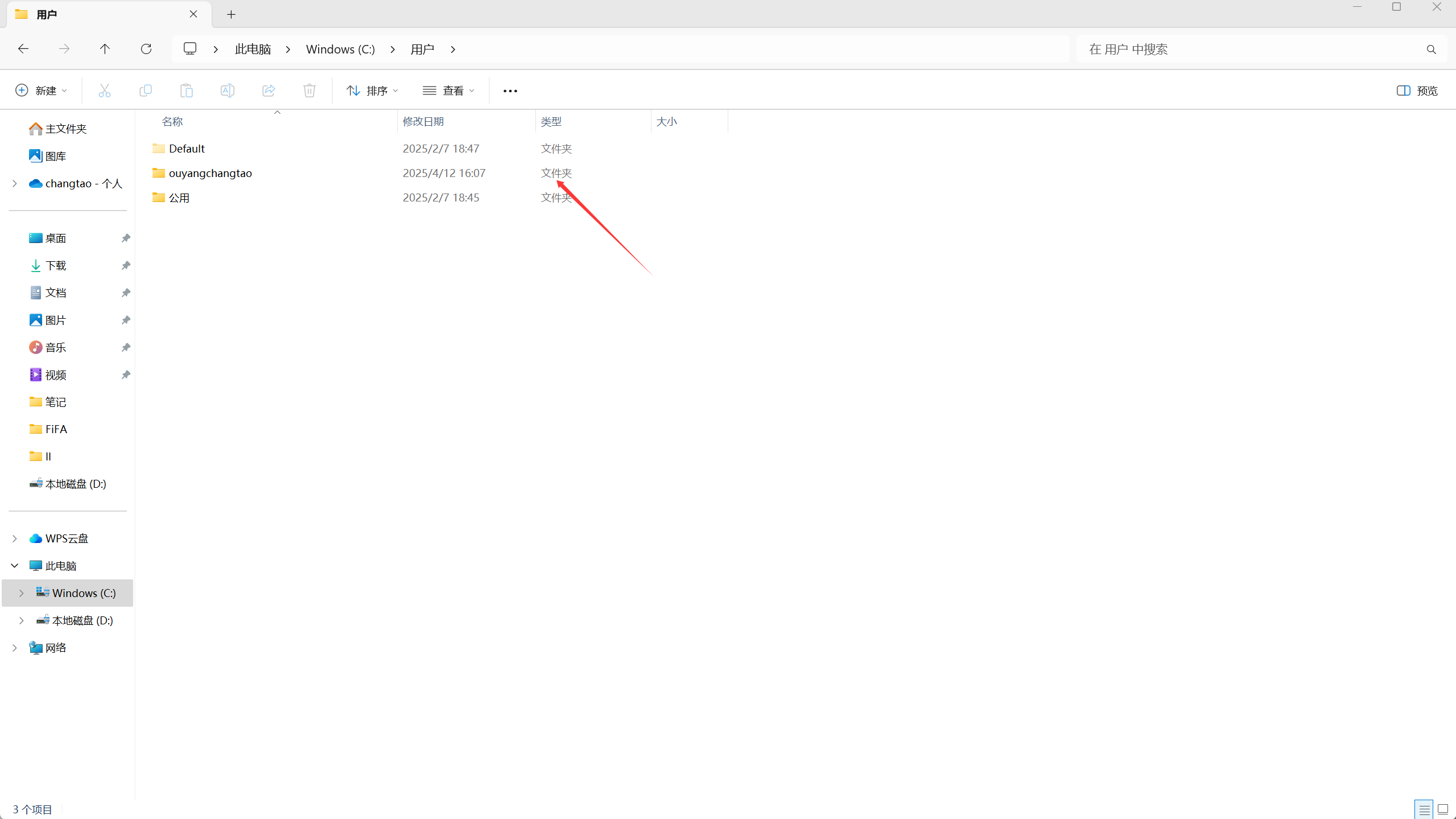Open the three-dot more options menu
The height and width of the screenshot is (819, 1456).
point(510,90)
